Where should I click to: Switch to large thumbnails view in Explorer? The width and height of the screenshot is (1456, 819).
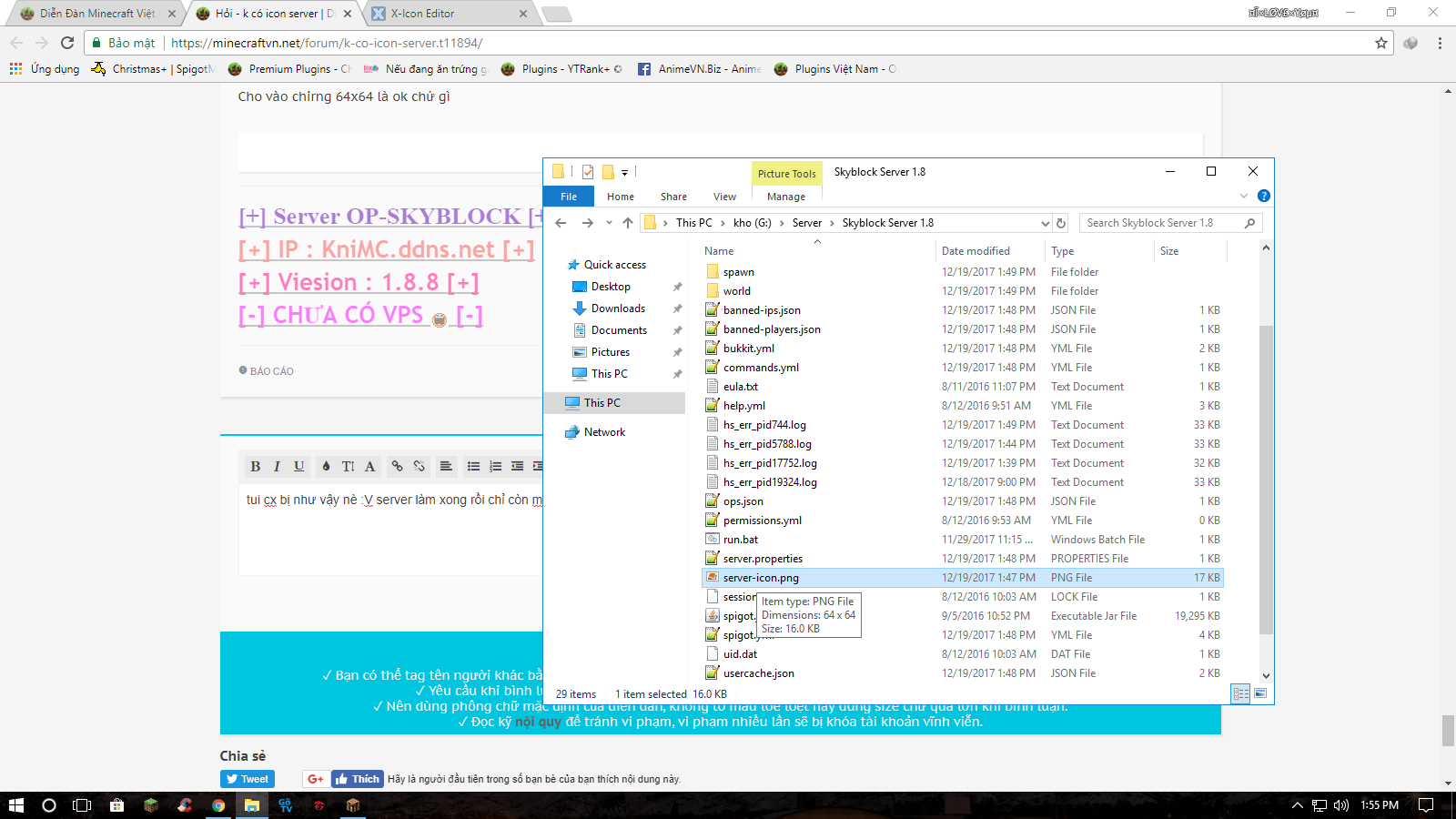pos(1260,693)
